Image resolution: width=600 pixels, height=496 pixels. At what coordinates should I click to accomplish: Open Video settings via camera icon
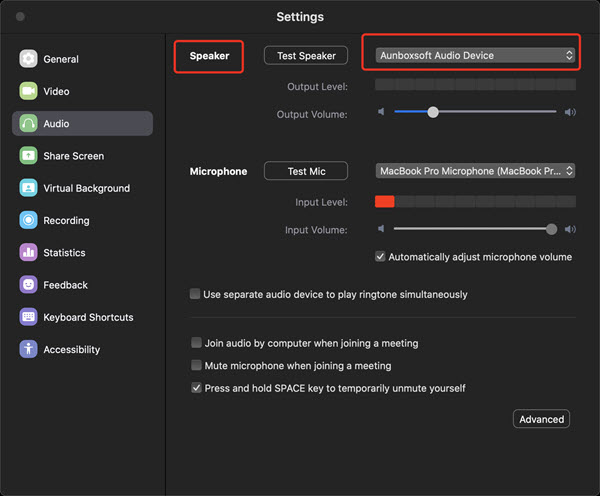[x=28, y=91]
